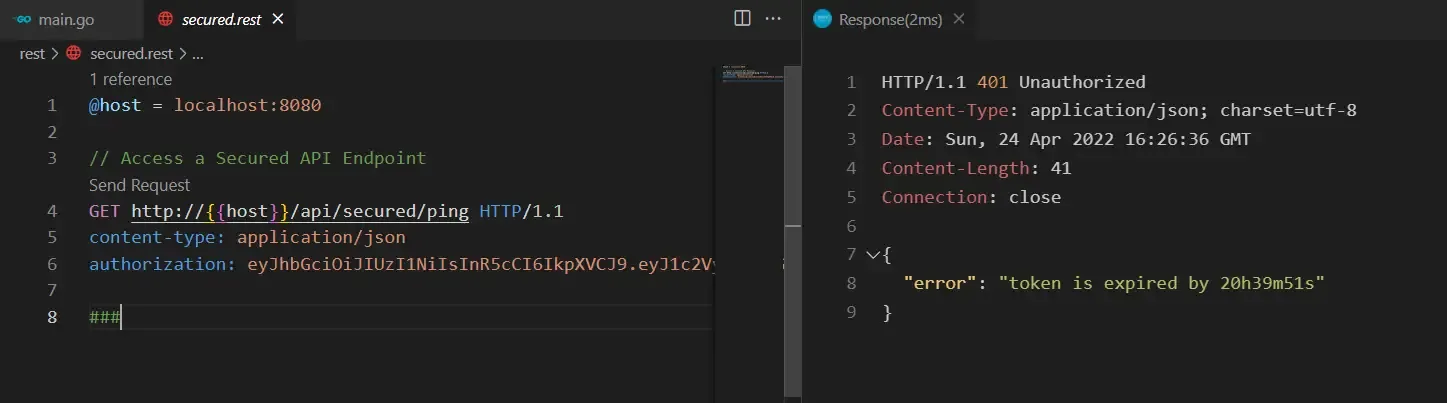Click Send Request above the GET line
This screenshot has width=1447, height=403.
point(139,185)
